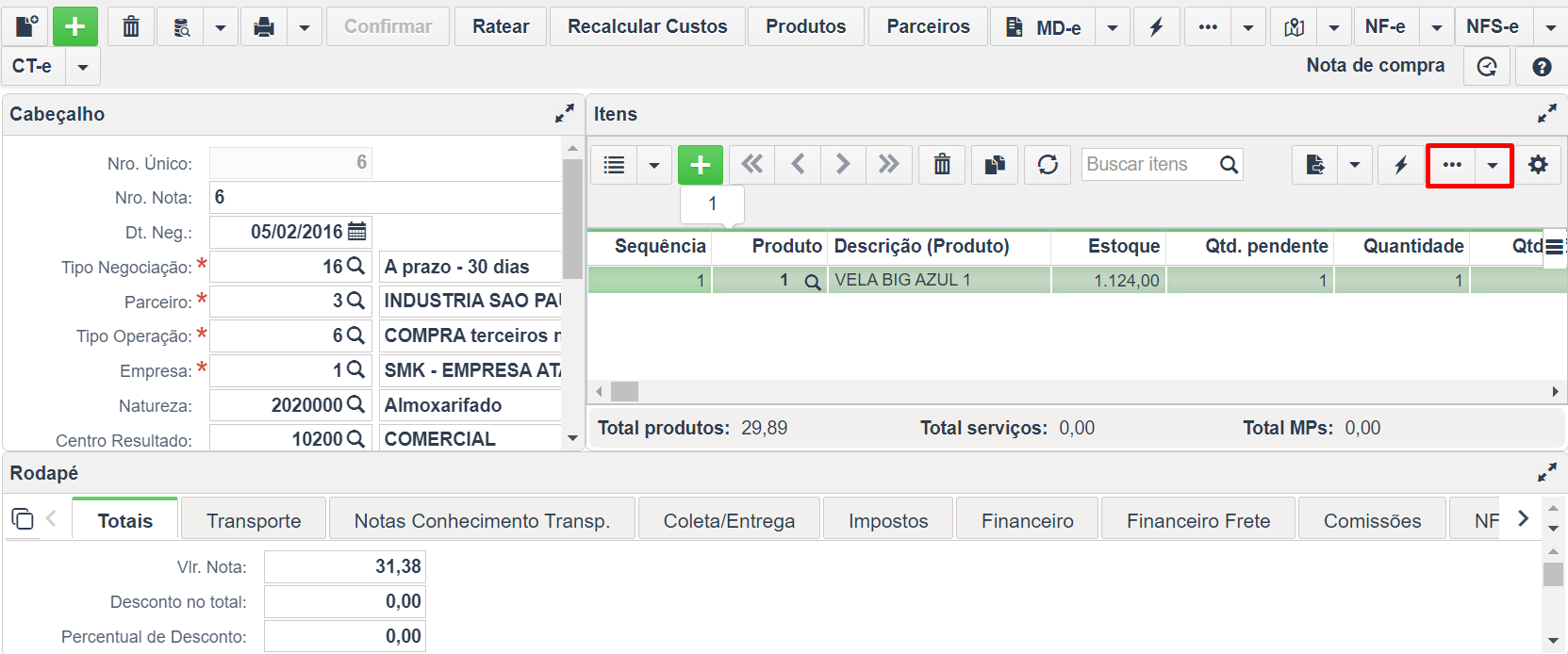Viewport: 1568px width, 654px height.
Task: Switch to the Transporte tab
Action: 254,520
